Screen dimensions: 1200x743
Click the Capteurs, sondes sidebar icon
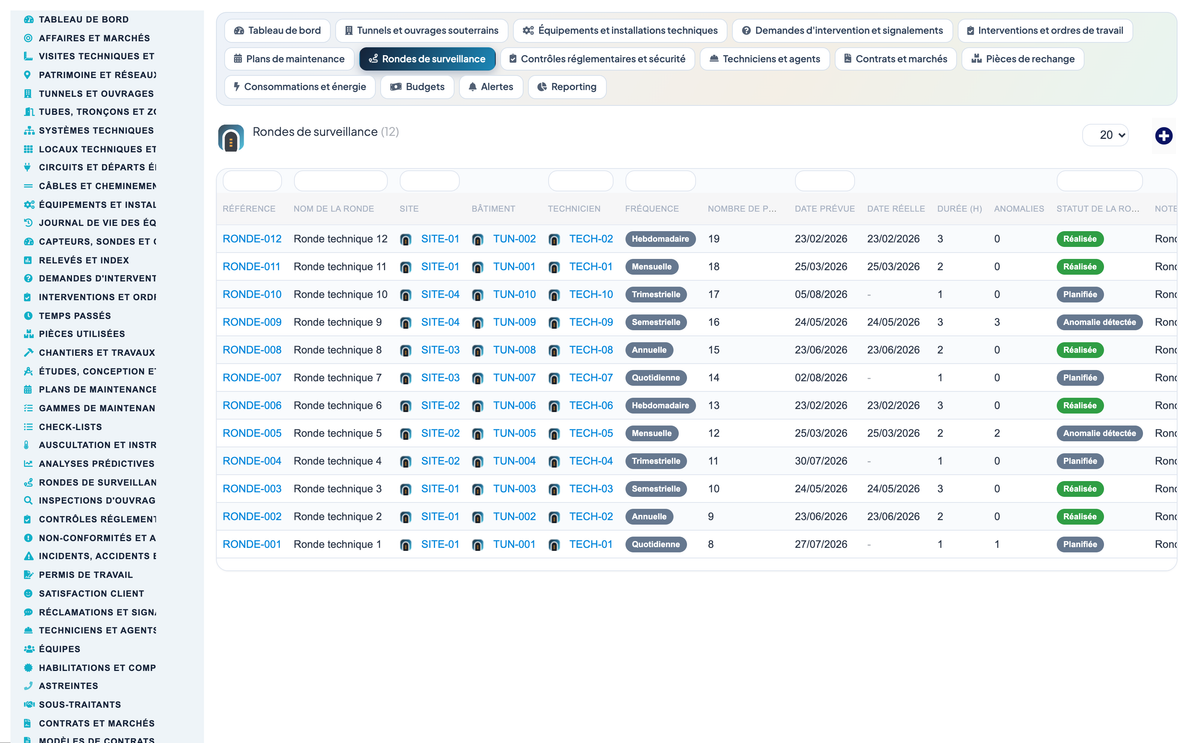coord(28,241)
